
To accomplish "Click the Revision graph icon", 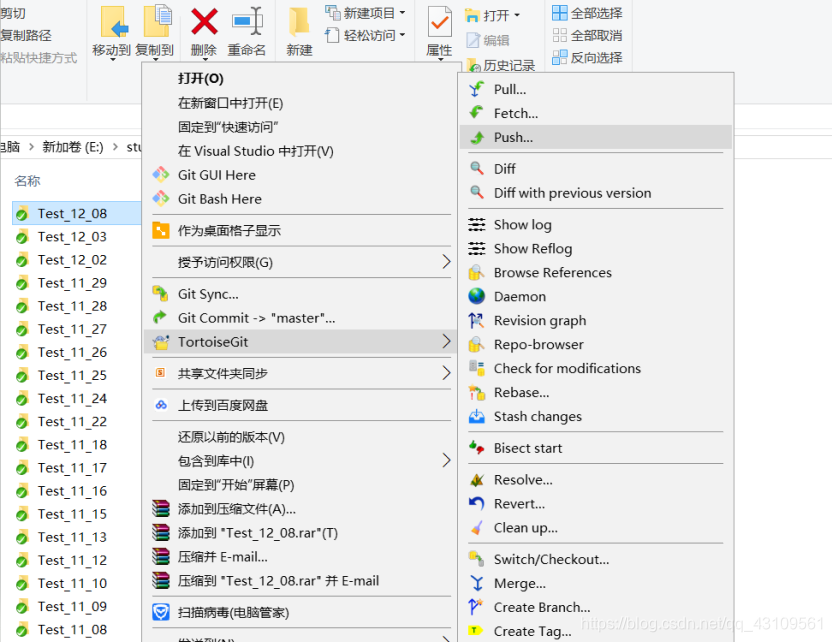I will (x=476, y=320).
